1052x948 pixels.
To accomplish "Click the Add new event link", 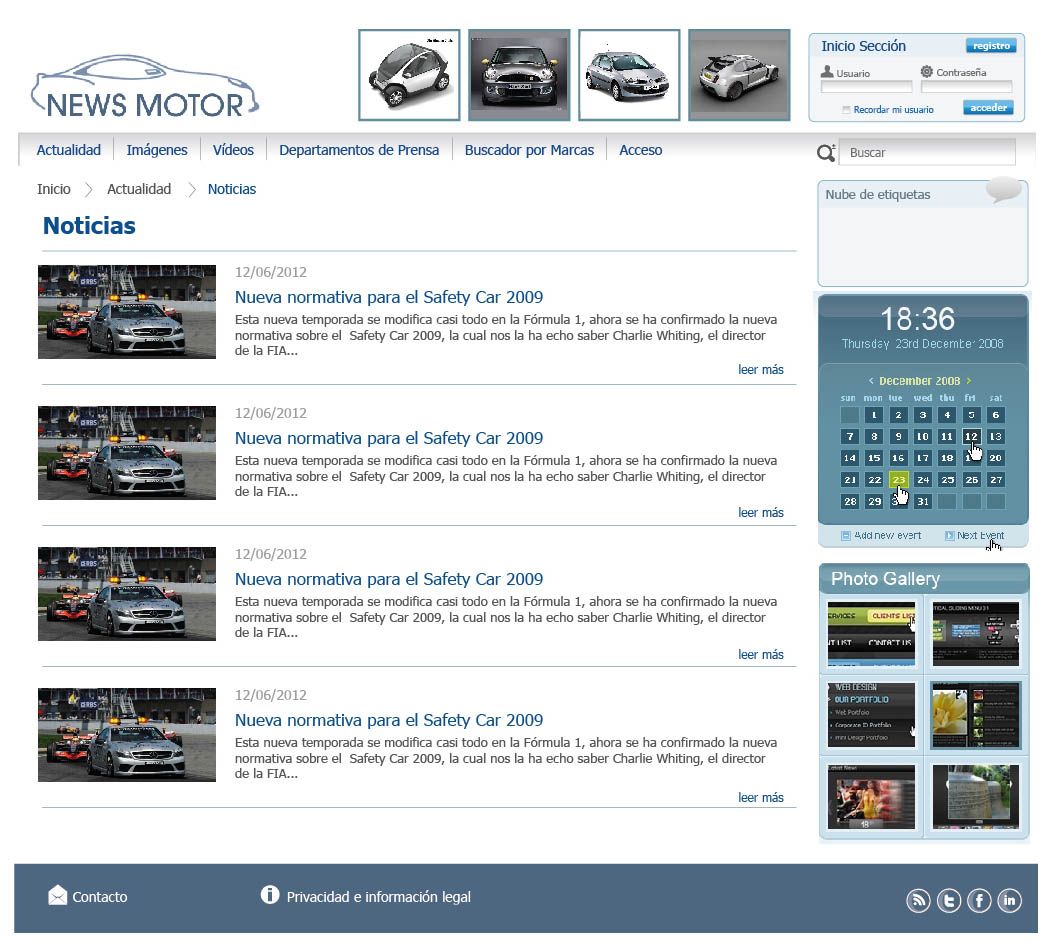I will (888, 535).
